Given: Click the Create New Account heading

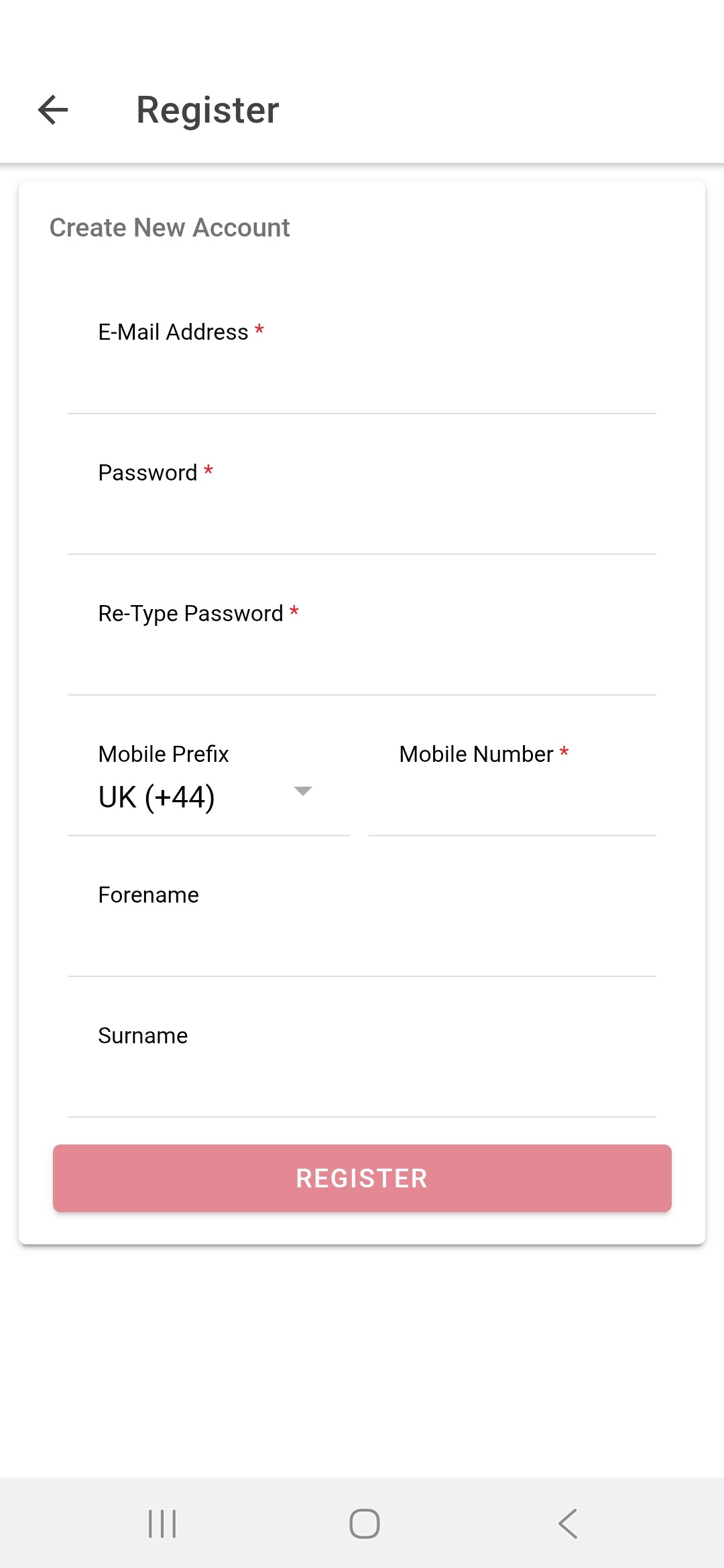Looking at the screenshot, I should (x=170, y=228).
